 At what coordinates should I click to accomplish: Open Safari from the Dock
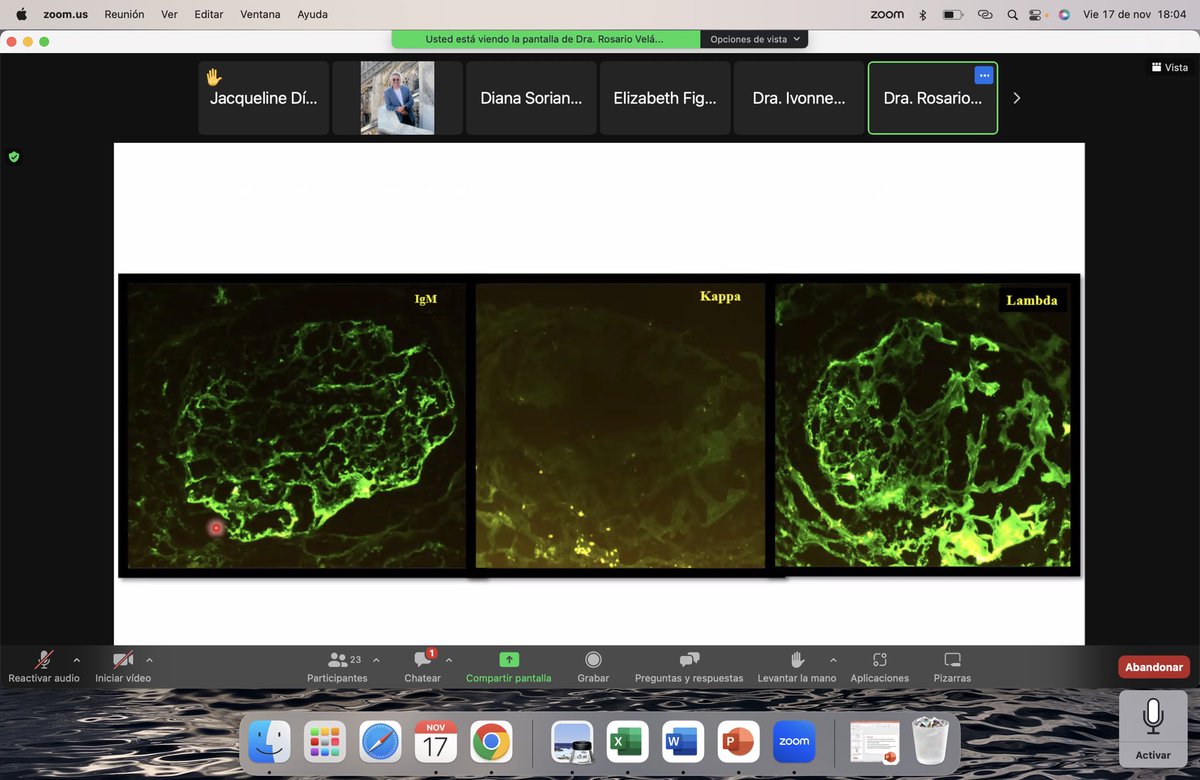(x=380, y=741)
